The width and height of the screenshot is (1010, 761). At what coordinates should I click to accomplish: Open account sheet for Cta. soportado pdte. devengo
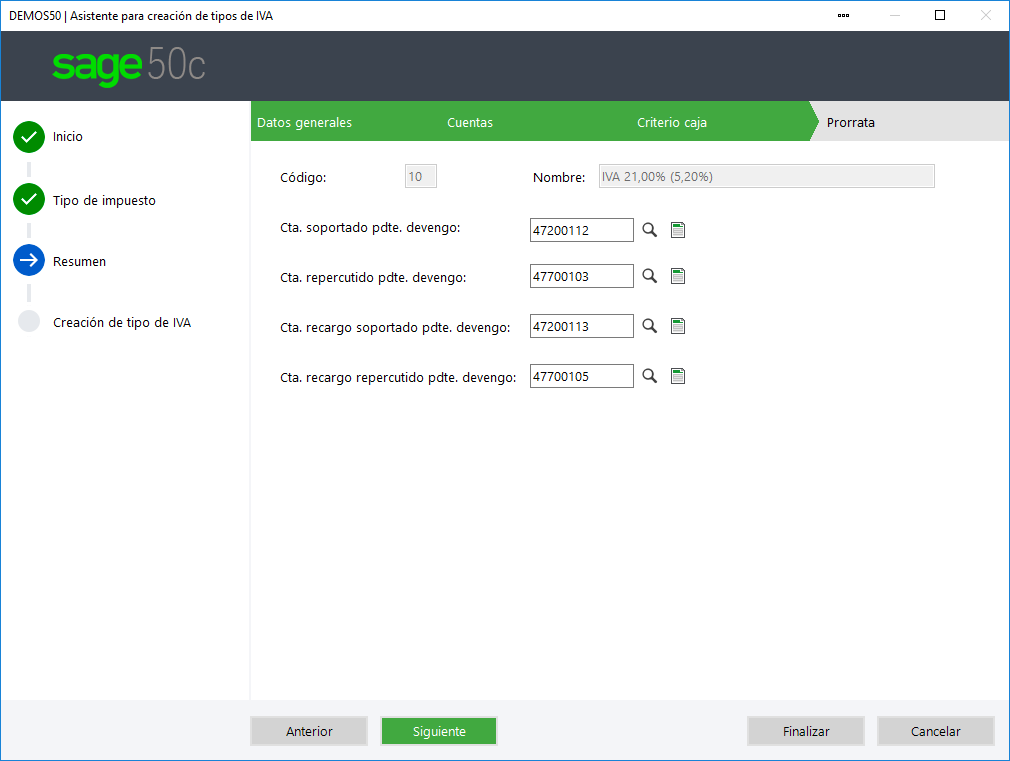(678, 230)
